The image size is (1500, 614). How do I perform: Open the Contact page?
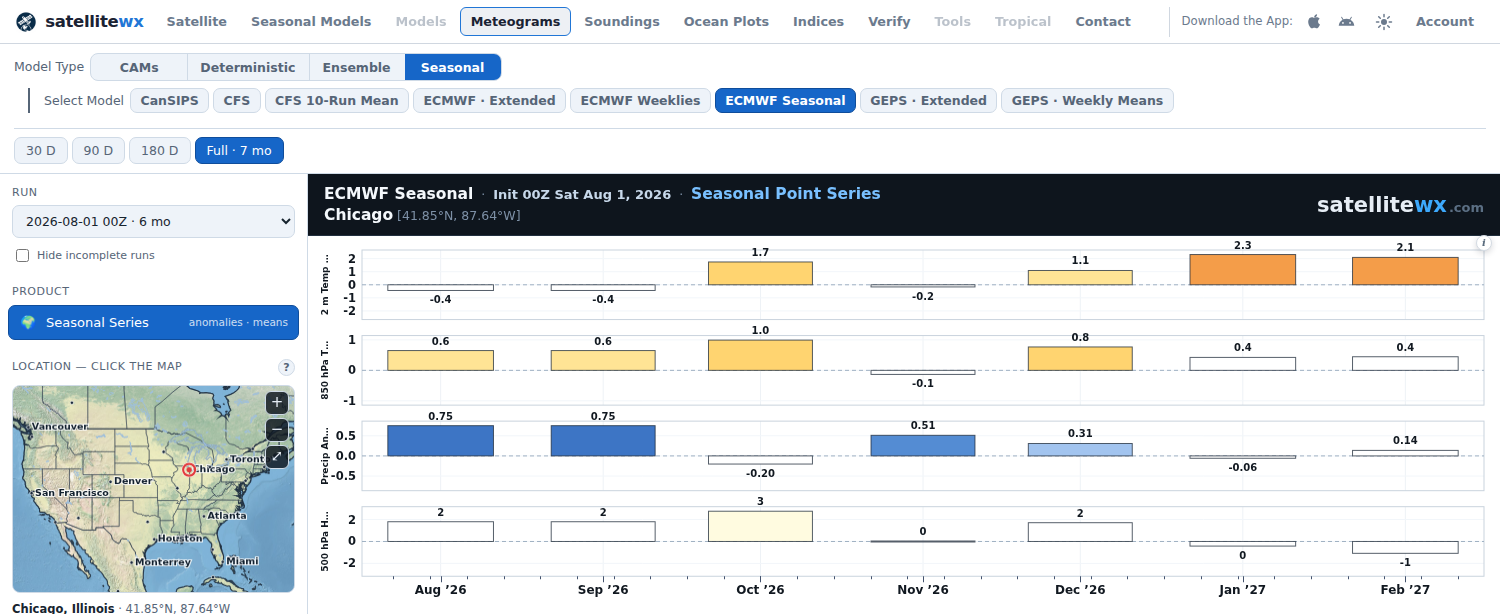point(1103,21)
